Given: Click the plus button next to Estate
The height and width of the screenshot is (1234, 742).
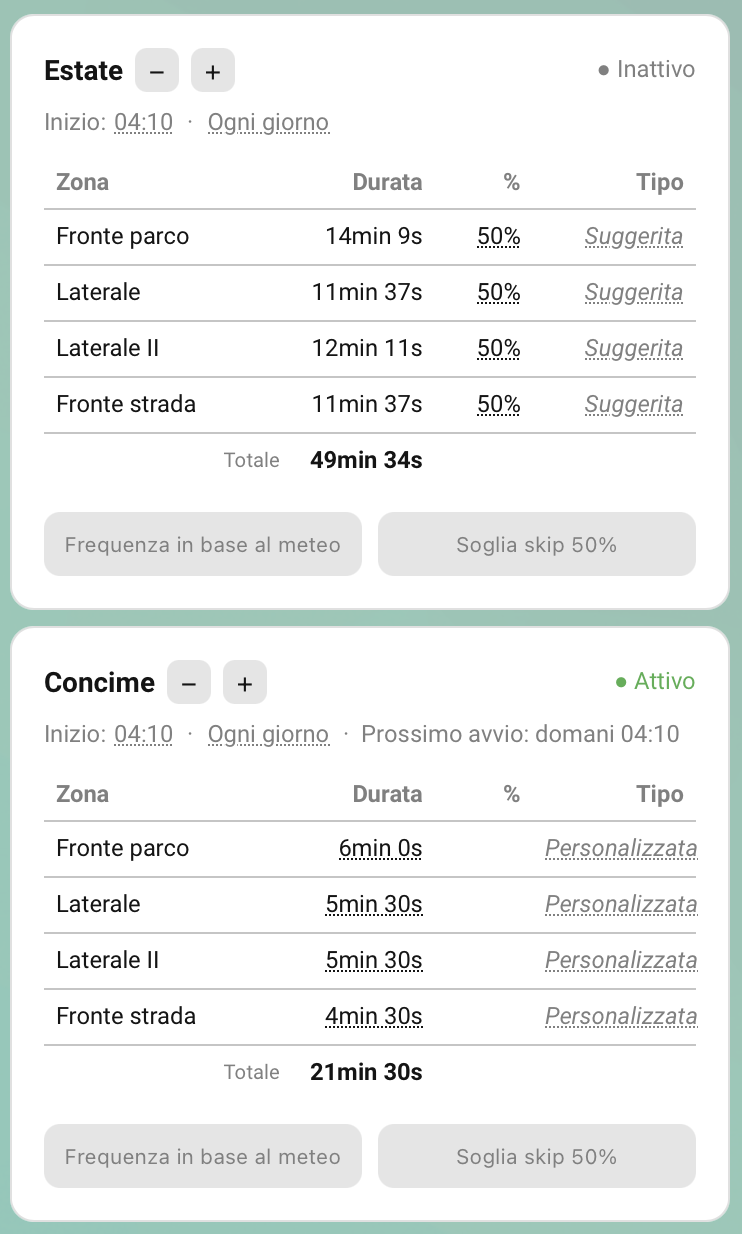Looking at the screenshot, I should [213, 71].
